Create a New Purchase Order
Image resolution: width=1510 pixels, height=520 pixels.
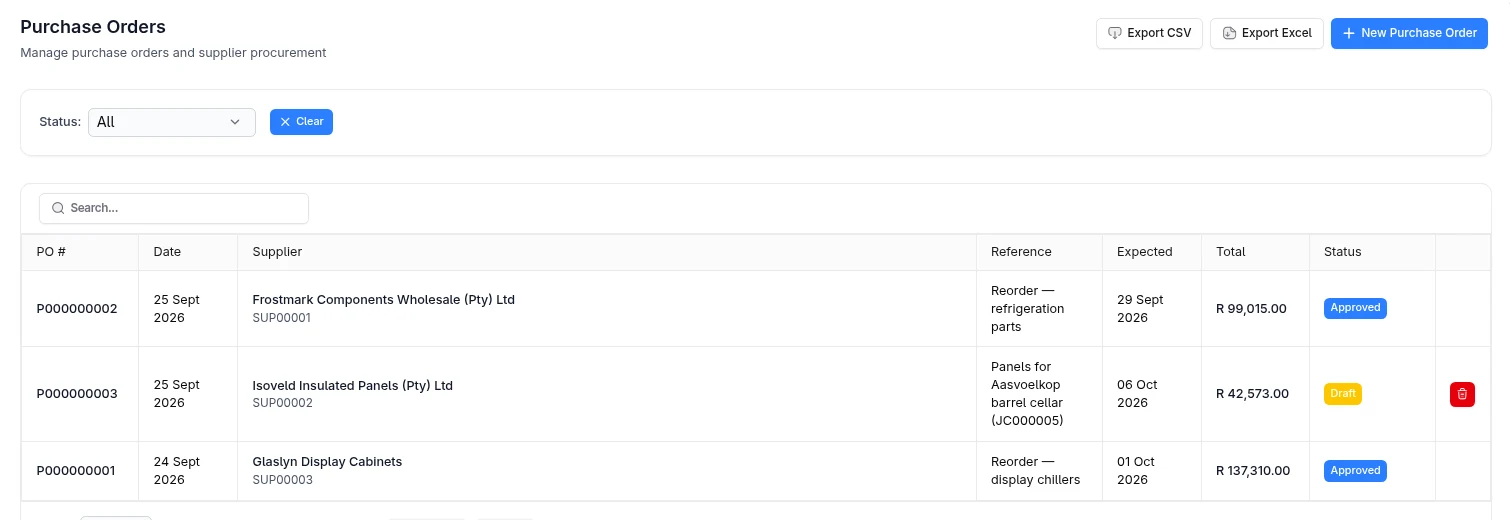[x=1409, y=33]
